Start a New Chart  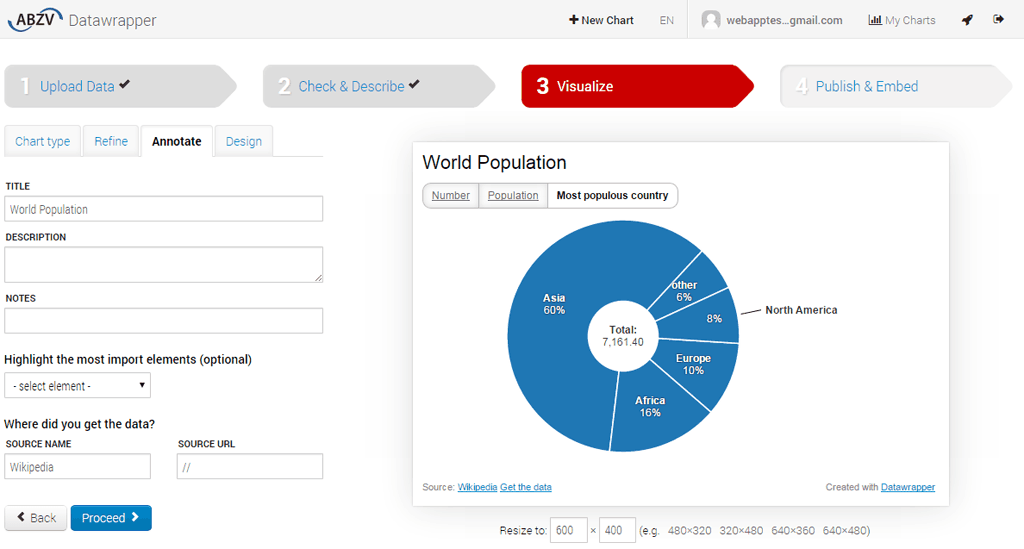point(601,20)
